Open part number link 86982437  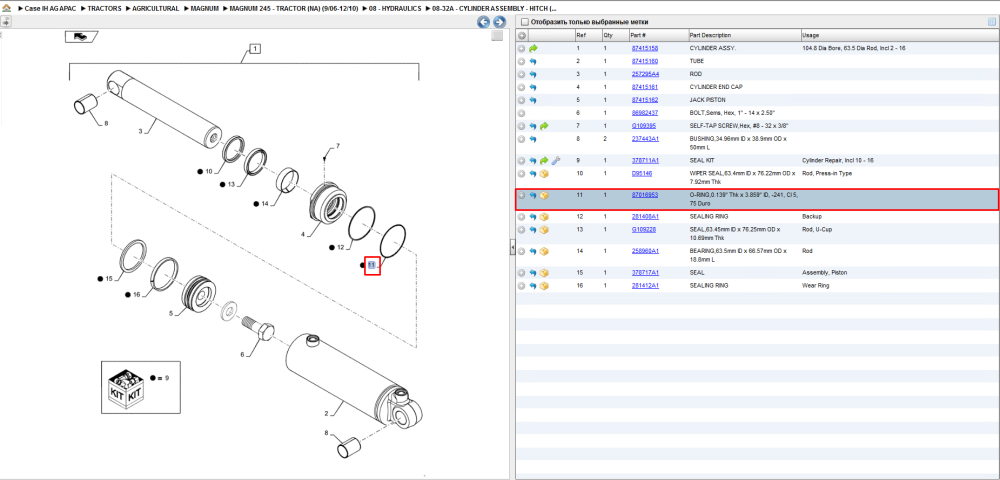point(645,113)
